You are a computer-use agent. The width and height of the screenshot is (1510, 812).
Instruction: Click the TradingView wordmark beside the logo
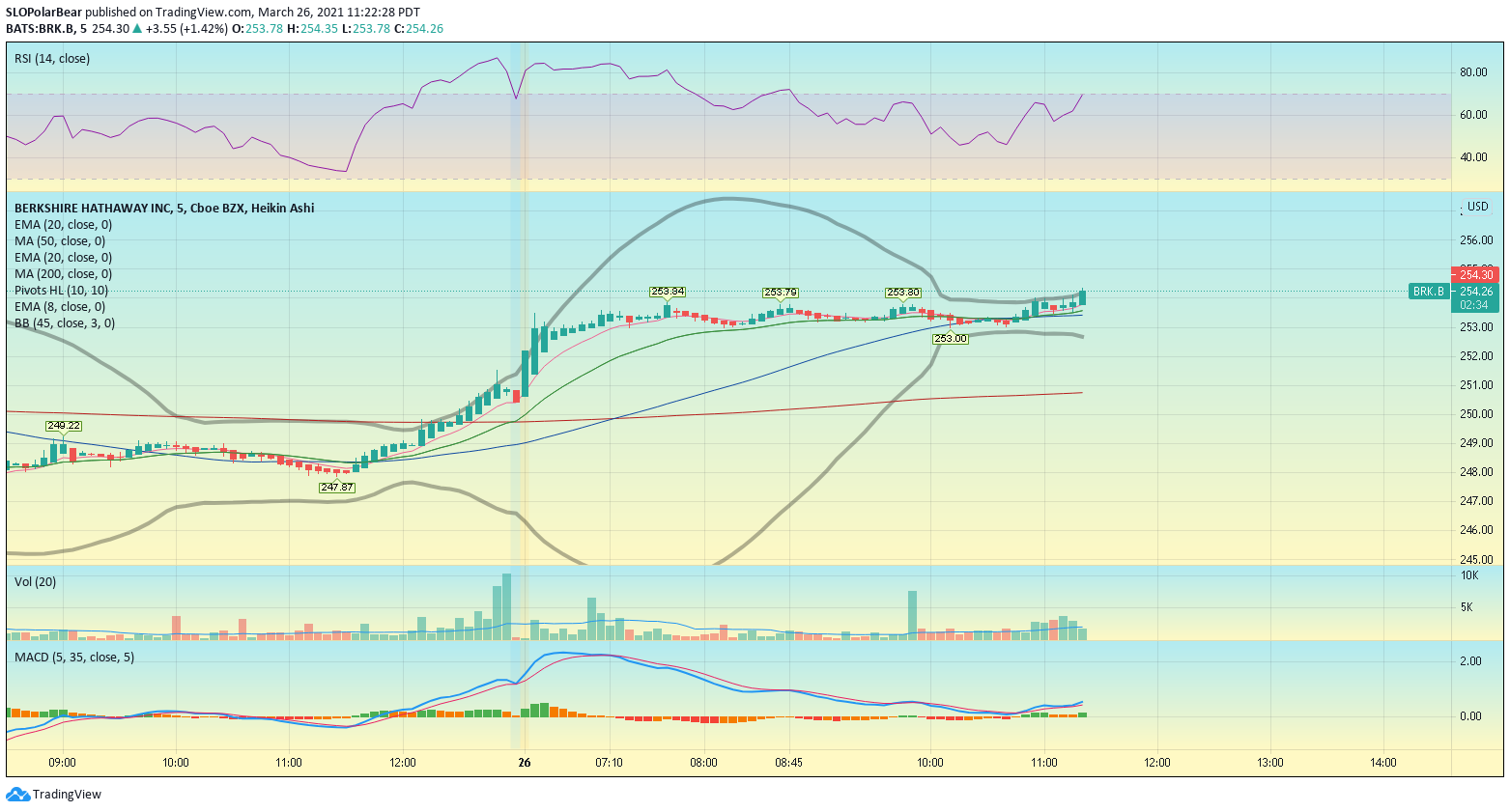click(67, 795)
